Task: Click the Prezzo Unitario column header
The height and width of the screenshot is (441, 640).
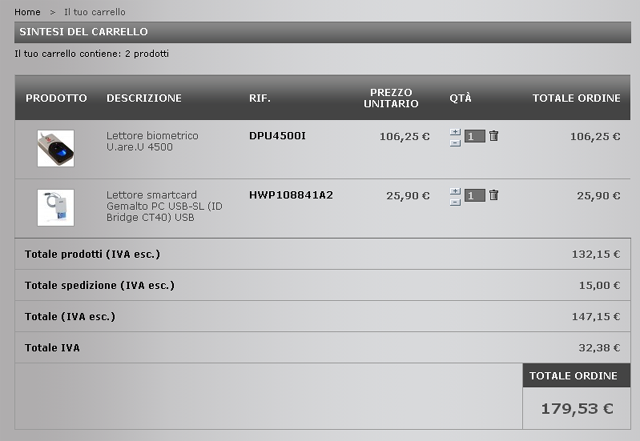Action: tap(391, 98)
